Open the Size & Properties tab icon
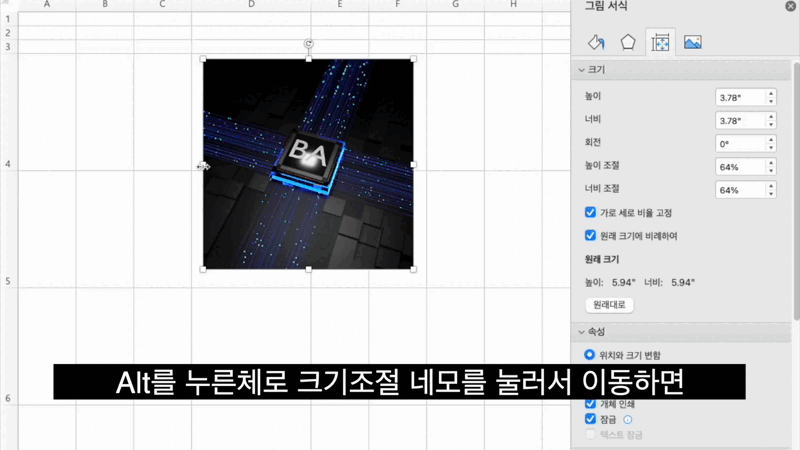 [x=660, y=43]
